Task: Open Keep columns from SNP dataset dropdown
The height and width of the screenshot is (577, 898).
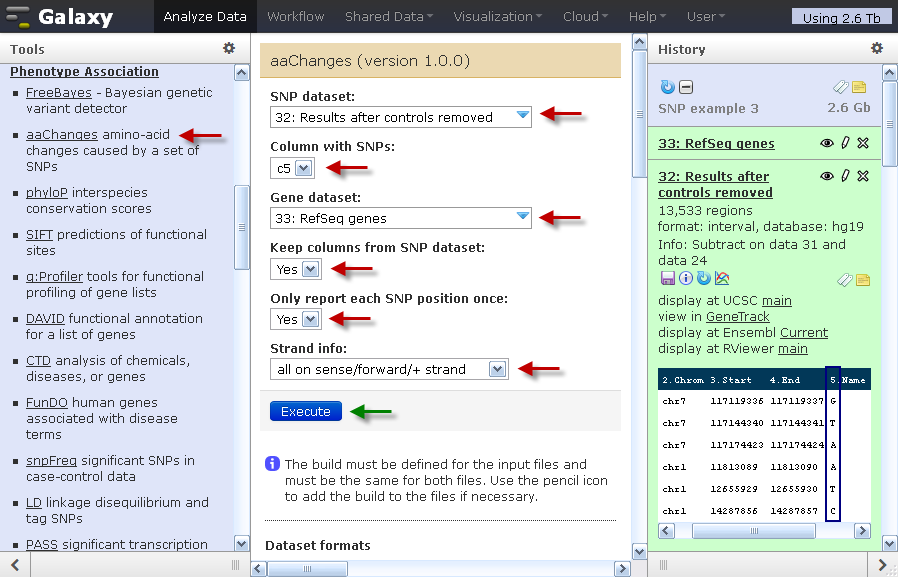Action: pos(296,269)
